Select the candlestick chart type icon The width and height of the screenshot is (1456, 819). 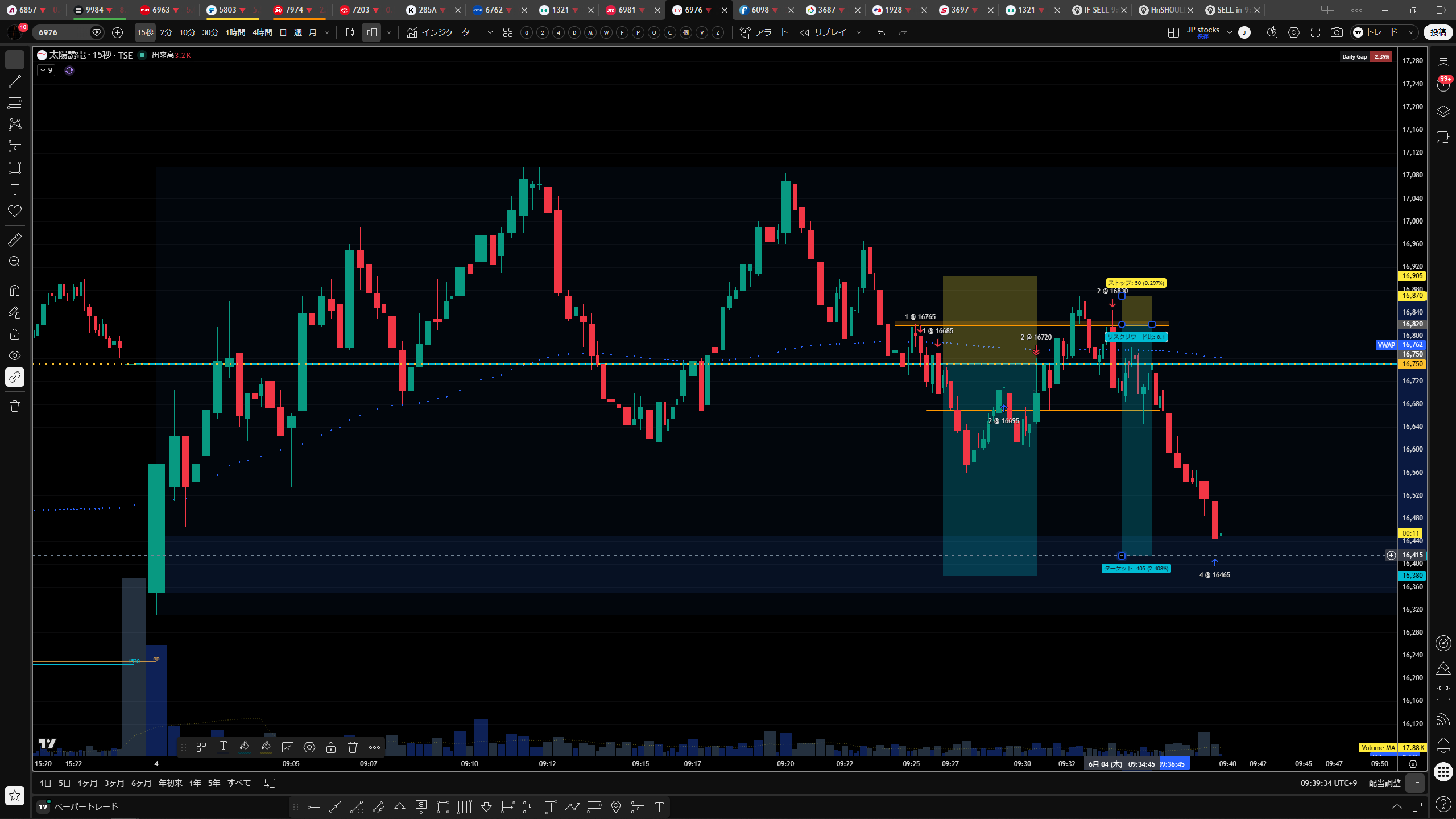tap(350, 32)
